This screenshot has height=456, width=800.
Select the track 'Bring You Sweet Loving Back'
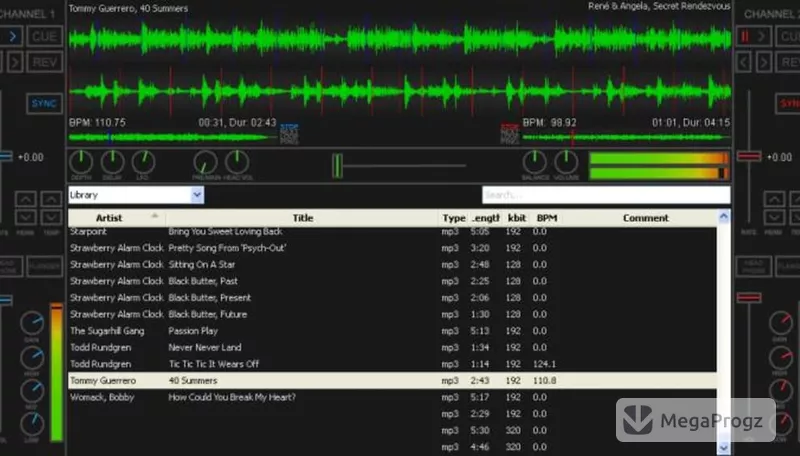[392, 232]
